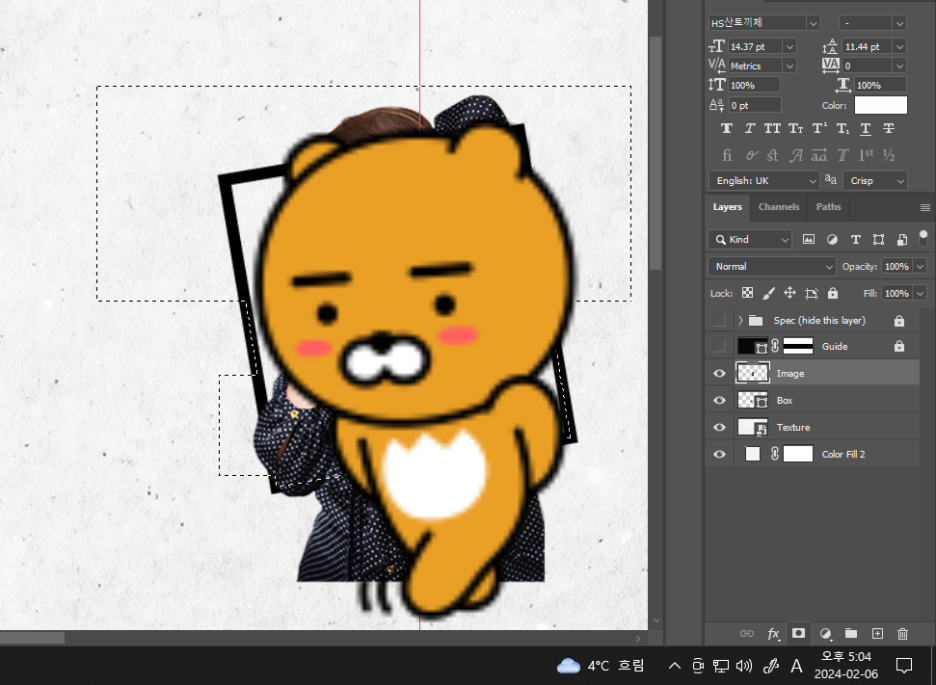This screenshot has height=685, width=936.
Task: Open kerning Metrics dropdown
Action: [x=790, y=66]
